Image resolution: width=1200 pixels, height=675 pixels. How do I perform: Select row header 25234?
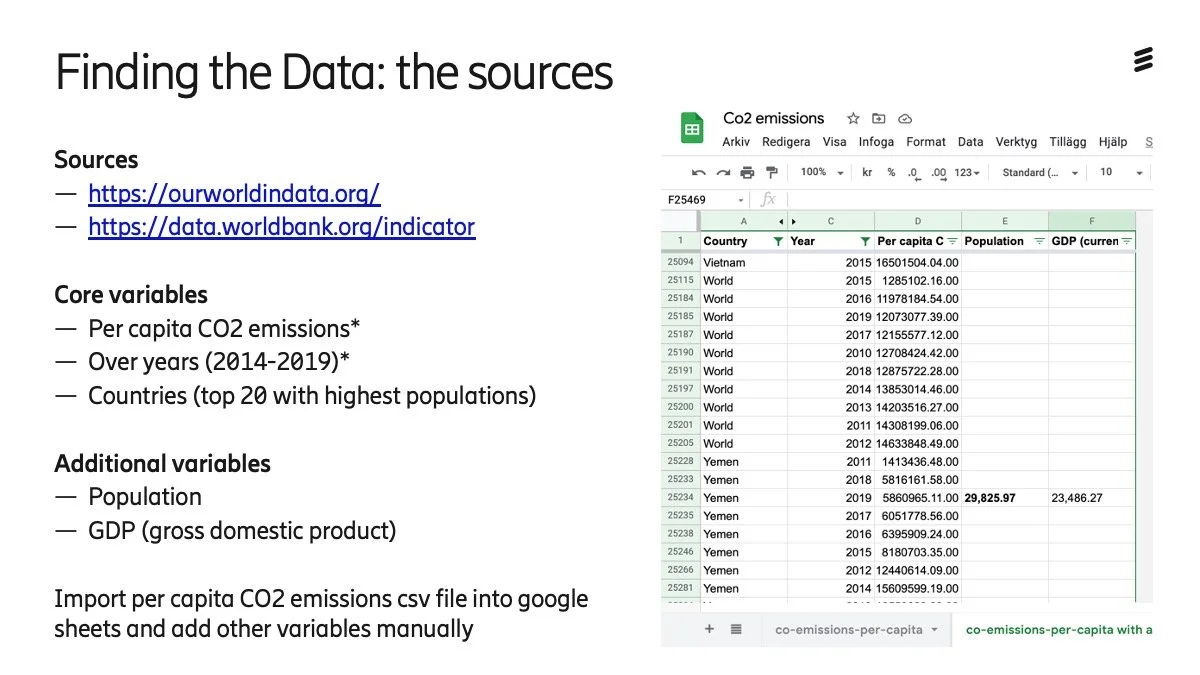(x=680, y=498)
